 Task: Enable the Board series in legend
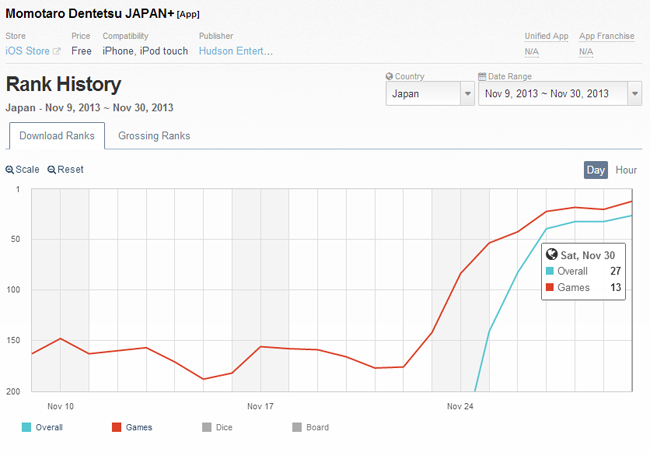click(311, 427)
